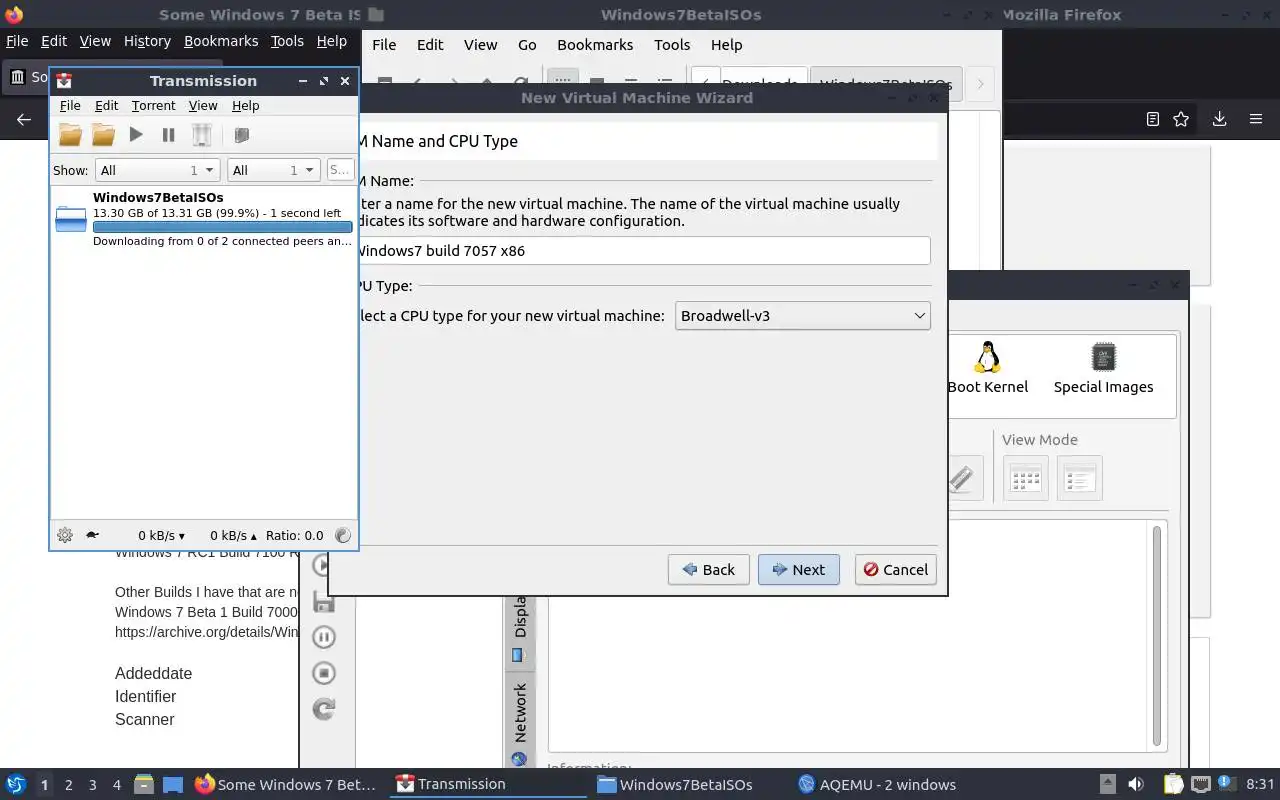
Task: Open volume control in system tray
Action: pos(1136,784)
